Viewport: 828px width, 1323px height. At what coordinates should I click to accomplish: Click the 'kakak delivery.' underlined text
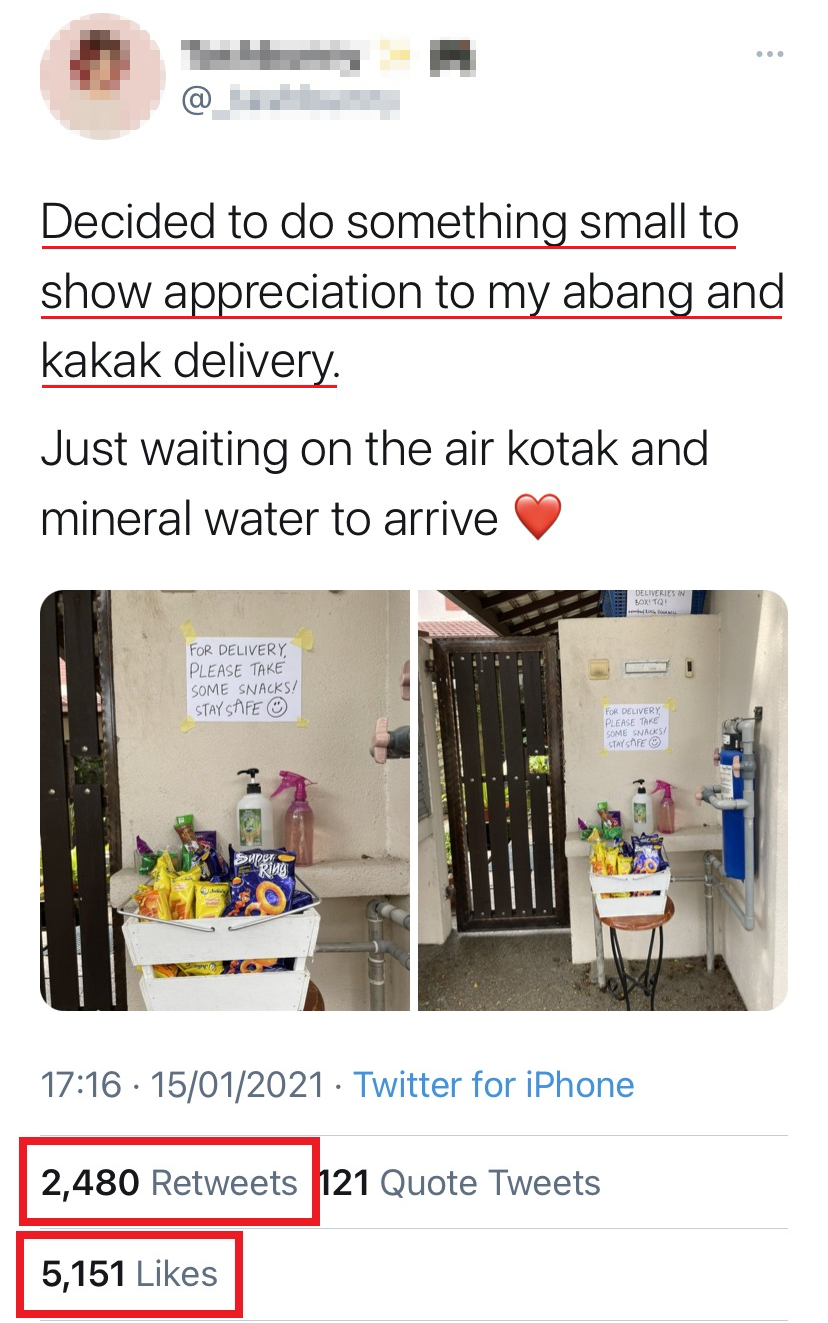(x=189, y=361)
